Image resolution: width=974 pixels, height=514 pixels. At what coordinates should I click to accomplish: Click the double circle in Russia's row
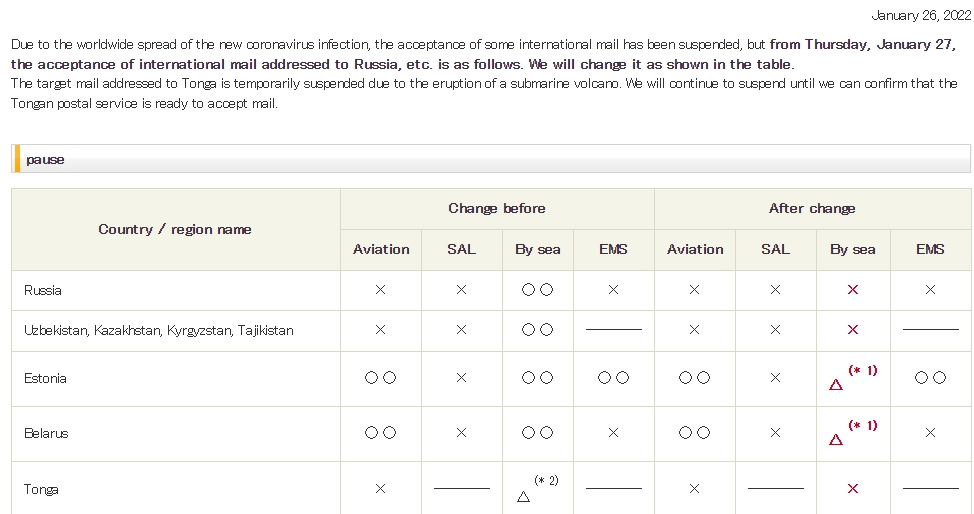pyautogui.click(x=537, y=290)
